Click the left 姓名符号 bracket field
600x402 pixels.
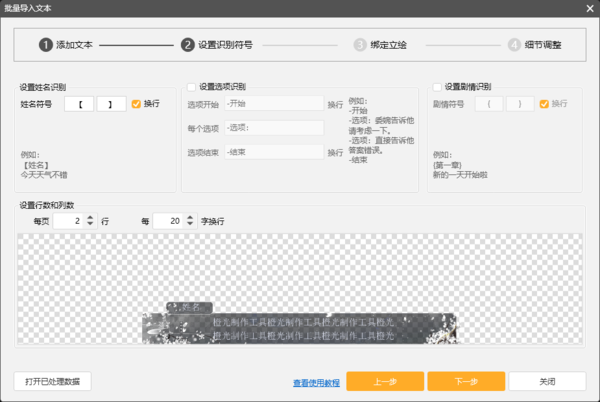pyautogui.click(x=79, y=104)
